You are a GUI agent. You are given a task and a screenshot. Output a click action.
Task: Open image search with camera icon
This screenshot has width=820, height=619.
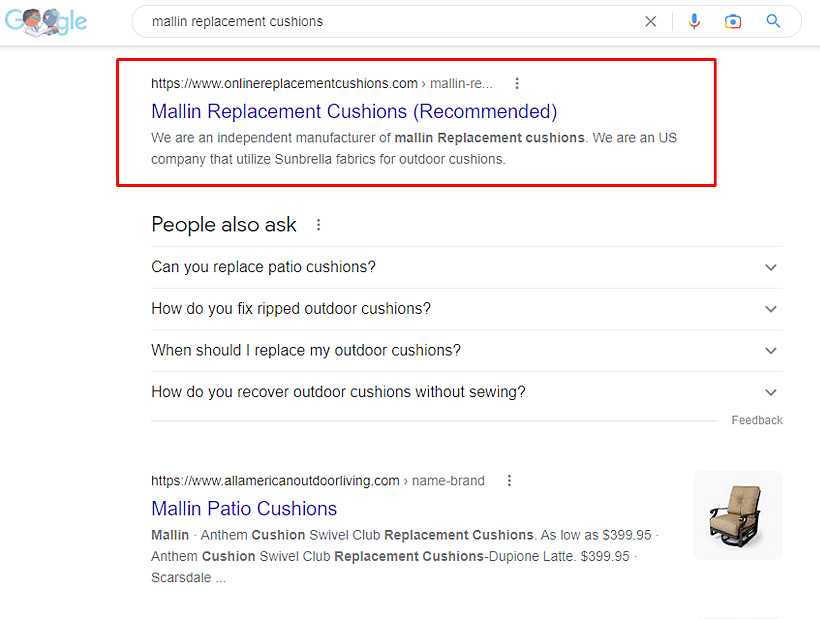[x=733, y=21]
